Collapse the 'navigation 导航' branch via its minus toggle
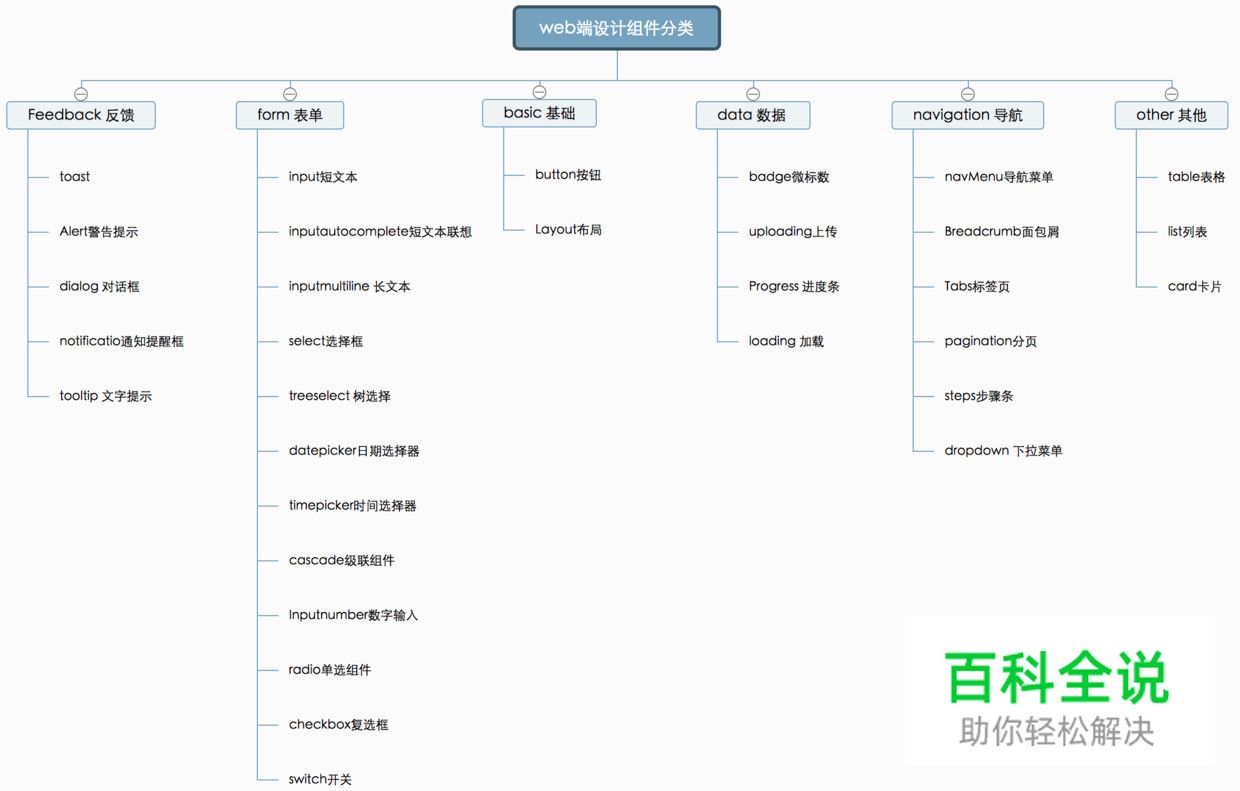 966,93
